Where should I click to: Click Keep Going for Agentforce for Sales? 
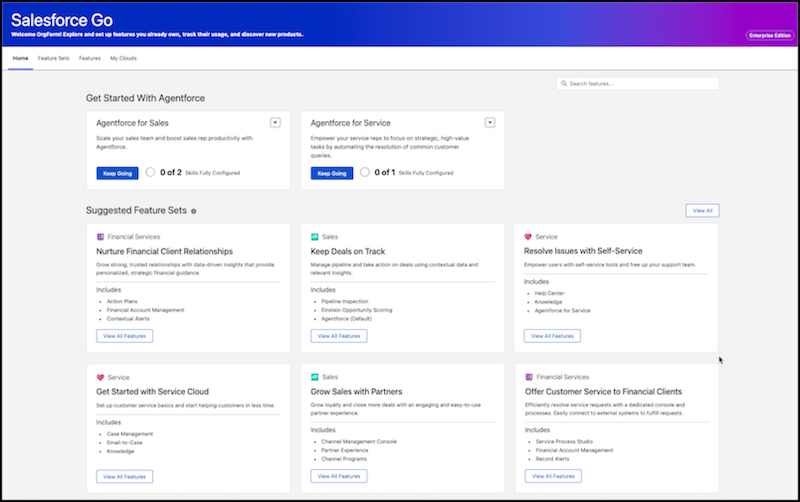pyautogui.click(x=117, y=173)
